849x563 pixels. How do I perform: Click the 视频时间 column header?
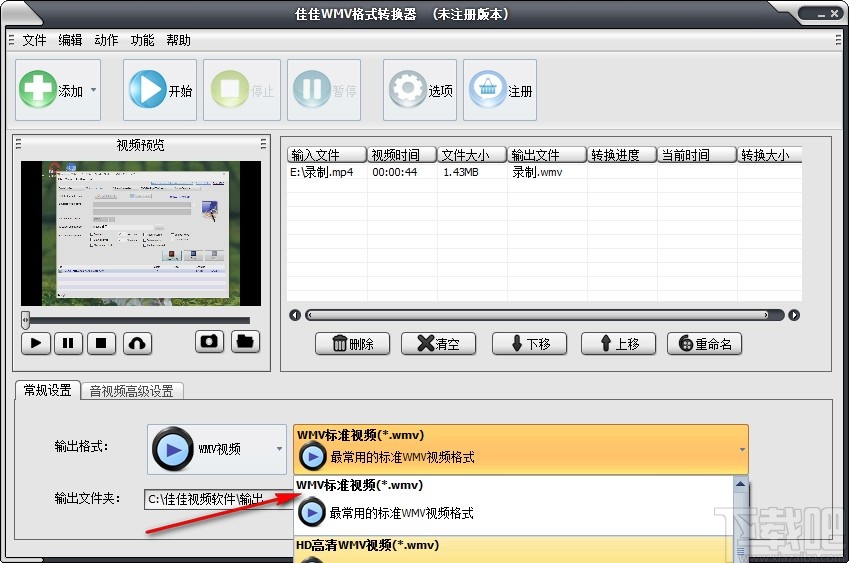402,155
